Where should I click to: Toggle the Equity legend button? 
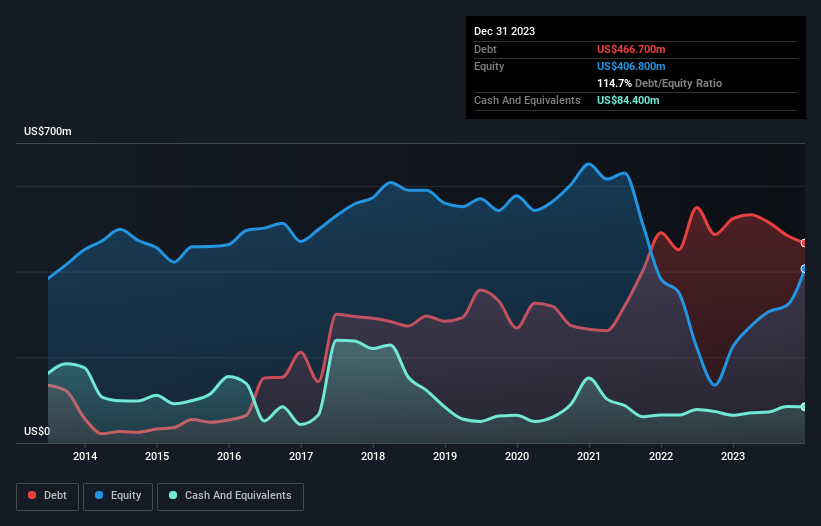pyautogui.click(x=118, y=496)
